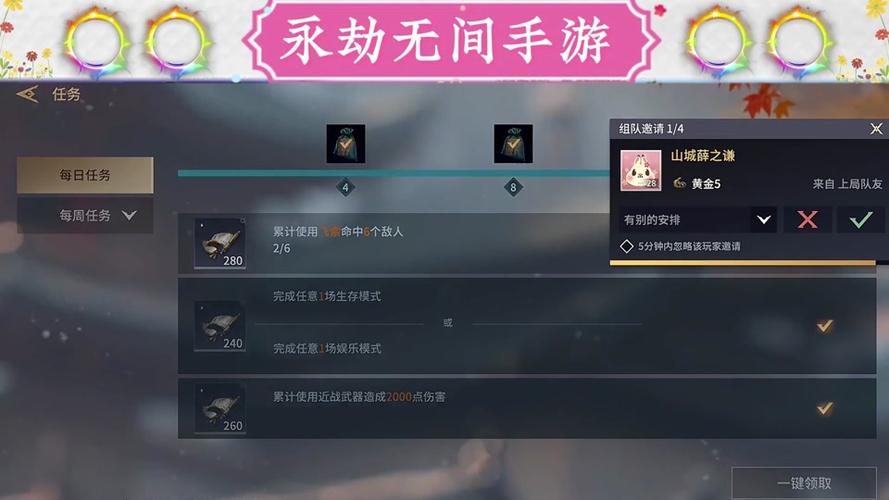Screen dimensions: 889x500
Task: Switch to the 每日任务 tab
Action: click(85, 175)
